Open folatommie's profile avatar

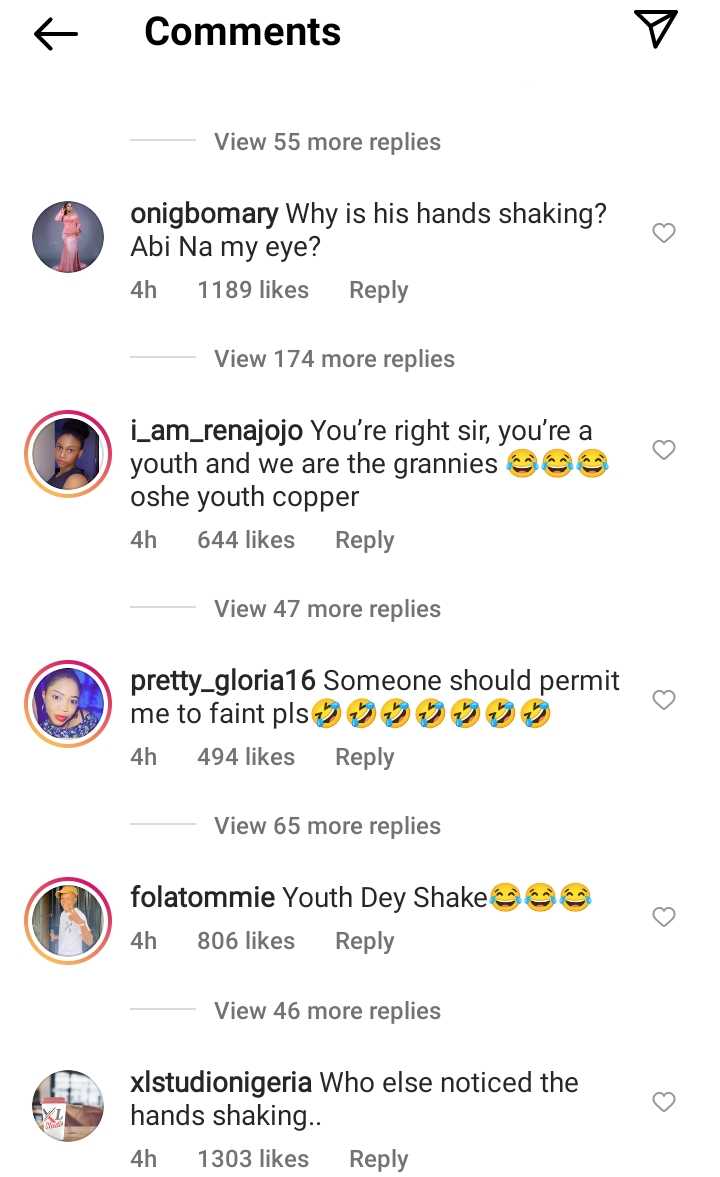(x=68, y=921)
